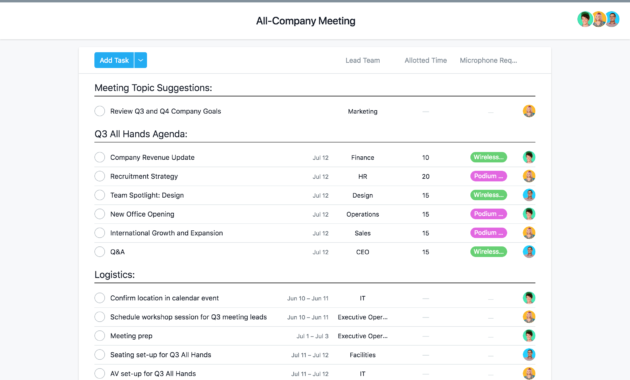
Task: Click the Operations lead team cell
Action: point(362,214)
